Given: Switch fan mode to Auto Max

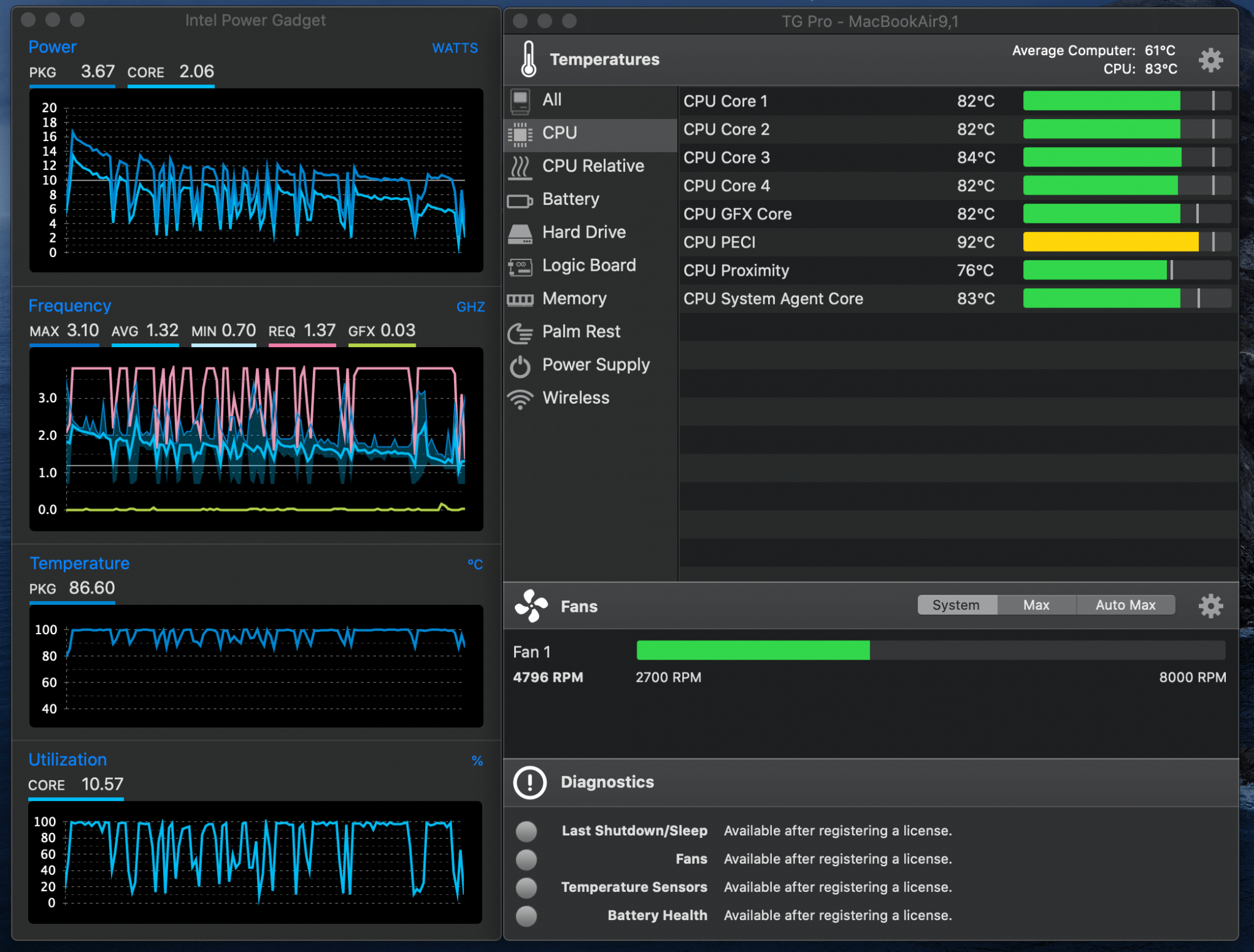Looking at the screenshot, I should point(1125,605).
